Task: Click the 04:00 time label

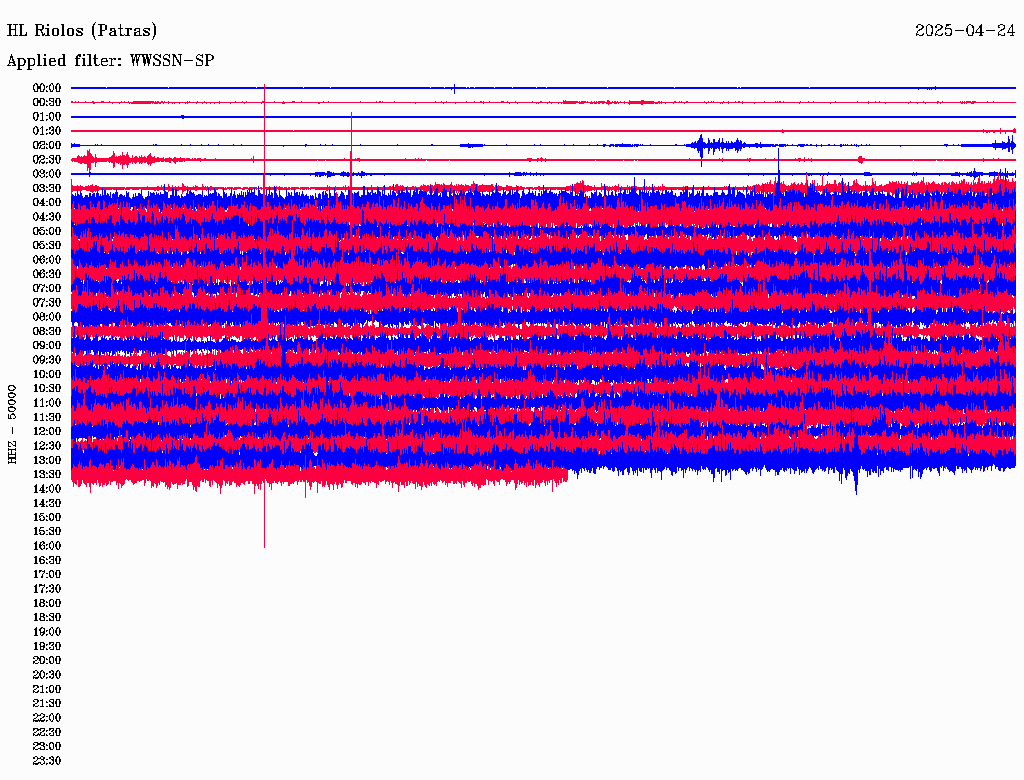Action: [47, 203]
